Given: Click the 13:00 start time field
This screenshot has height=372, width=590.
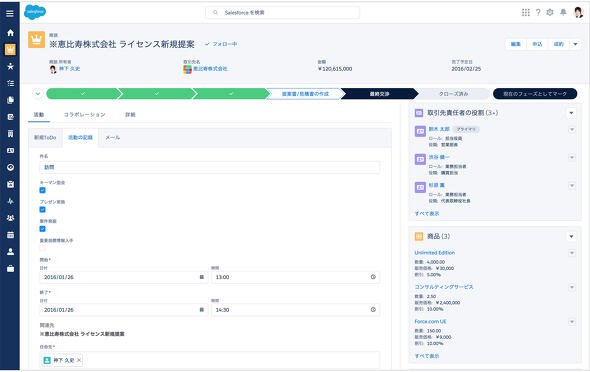Looking at the screenshot, I should 295,277.
